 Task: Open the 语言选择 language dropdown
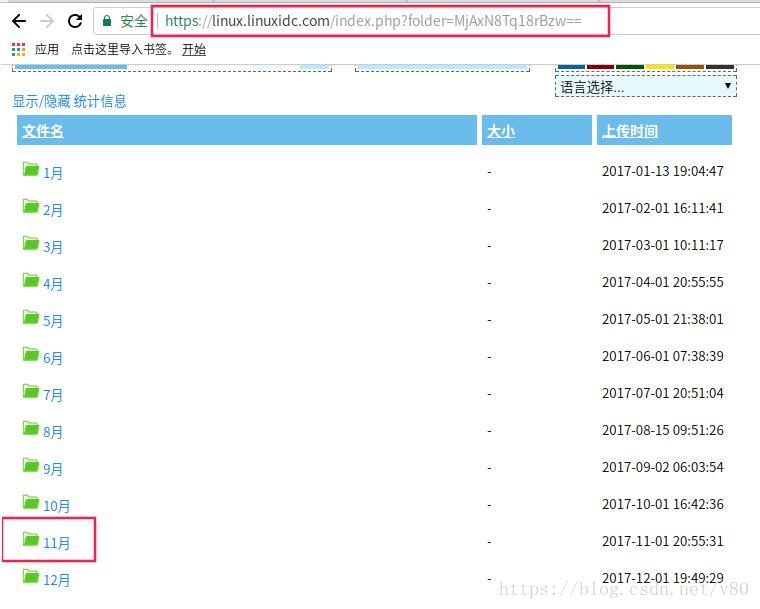pos(646,86)
